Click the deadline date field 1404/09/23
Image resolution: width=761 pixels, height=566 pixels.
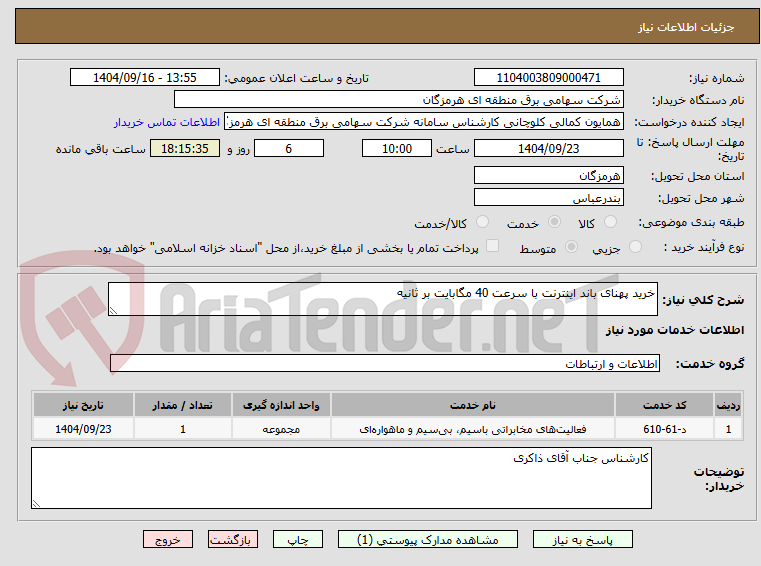coord(548,148)
